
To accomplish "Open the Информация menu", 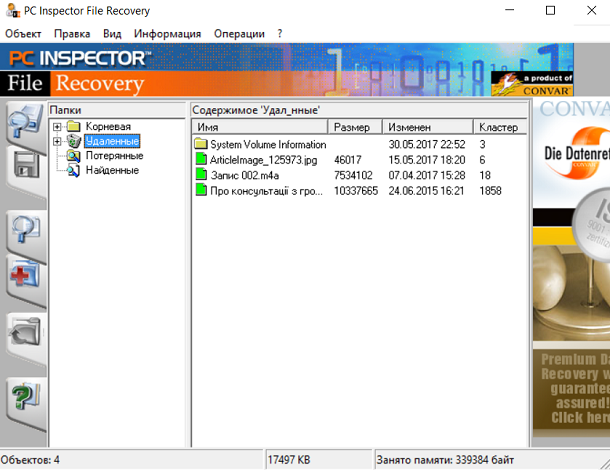I will [167, 33].
